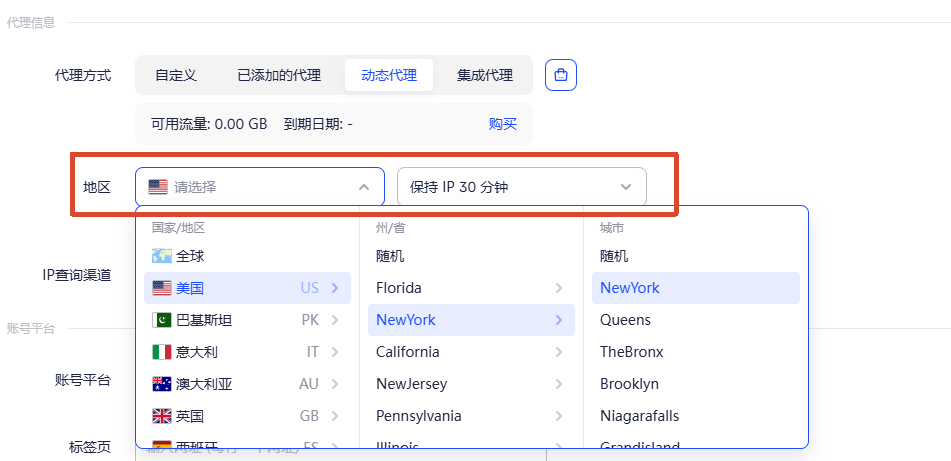This screenshot has height=461, width=951.
Task: Click the 购买 link
Action: pyautogui.click(x=503, y=124)
